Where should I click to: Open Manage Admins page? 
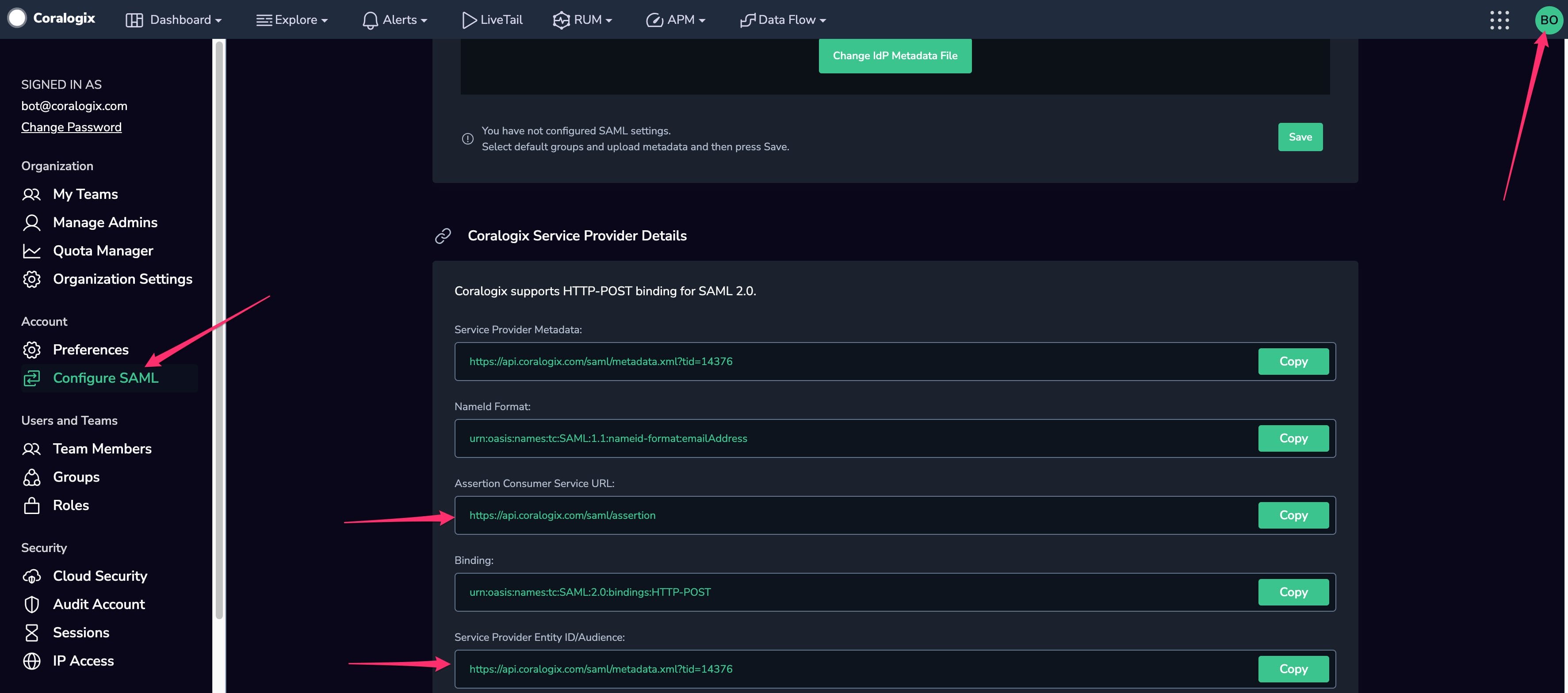click(x=105, y=223)
